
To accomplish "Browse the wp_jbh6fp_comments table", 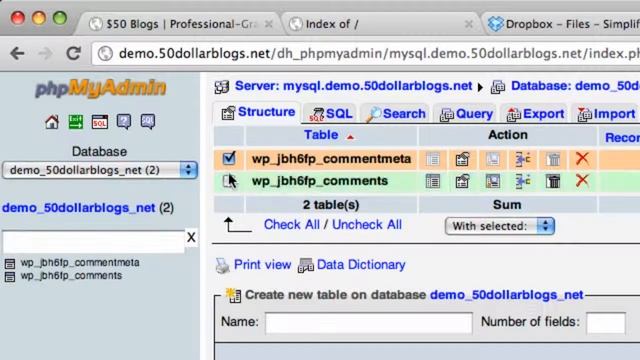I will tap(433, 181).
